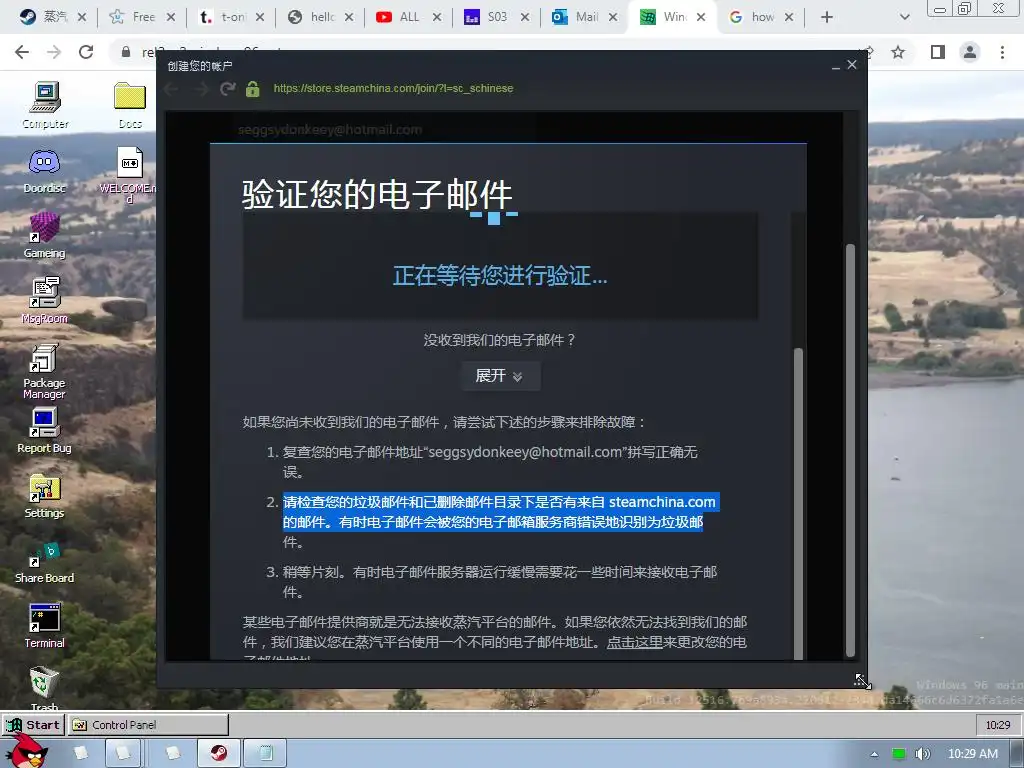Click the Chrome profile avatar icon
1024x768 pixels.
pyautogui.click(x=970, y=52)
